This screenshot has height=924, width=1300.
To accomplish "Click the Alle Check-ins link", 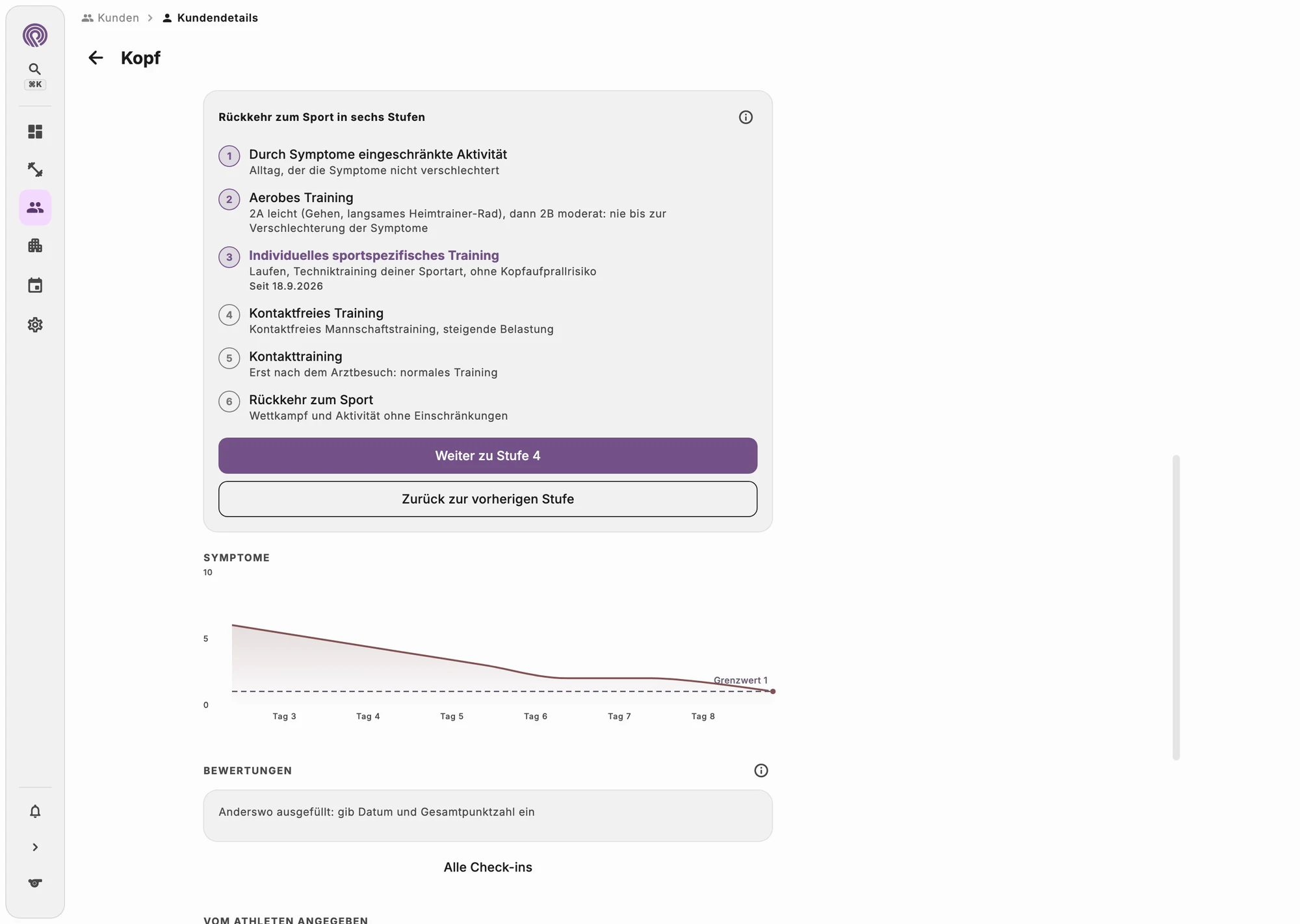I will (x=487, y=867).
